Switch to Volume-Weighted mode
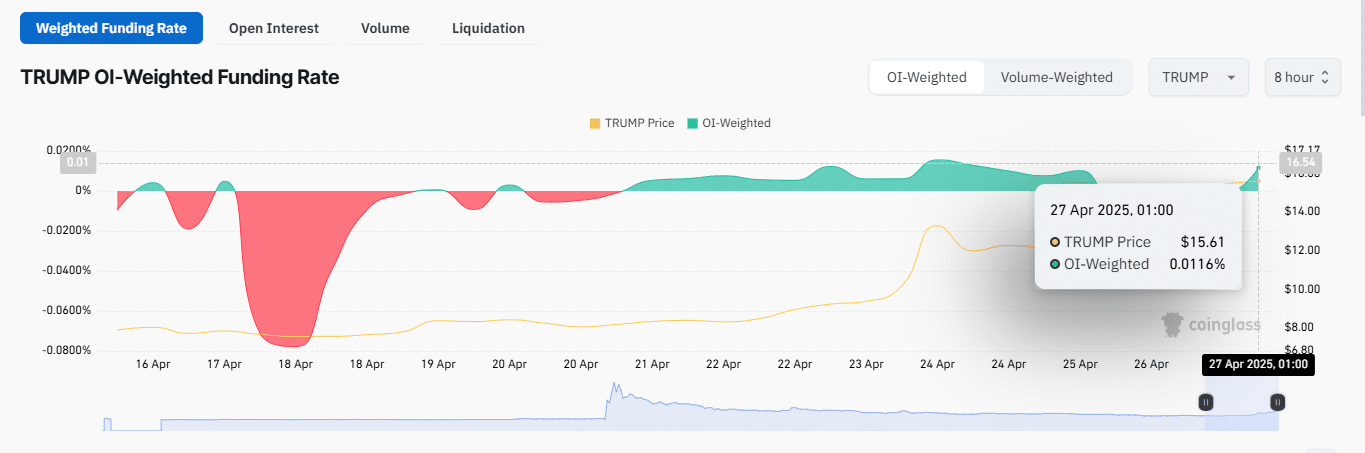Image resolution: width=1365 pixels, height=453 pixels. [x=1056, y=77]
